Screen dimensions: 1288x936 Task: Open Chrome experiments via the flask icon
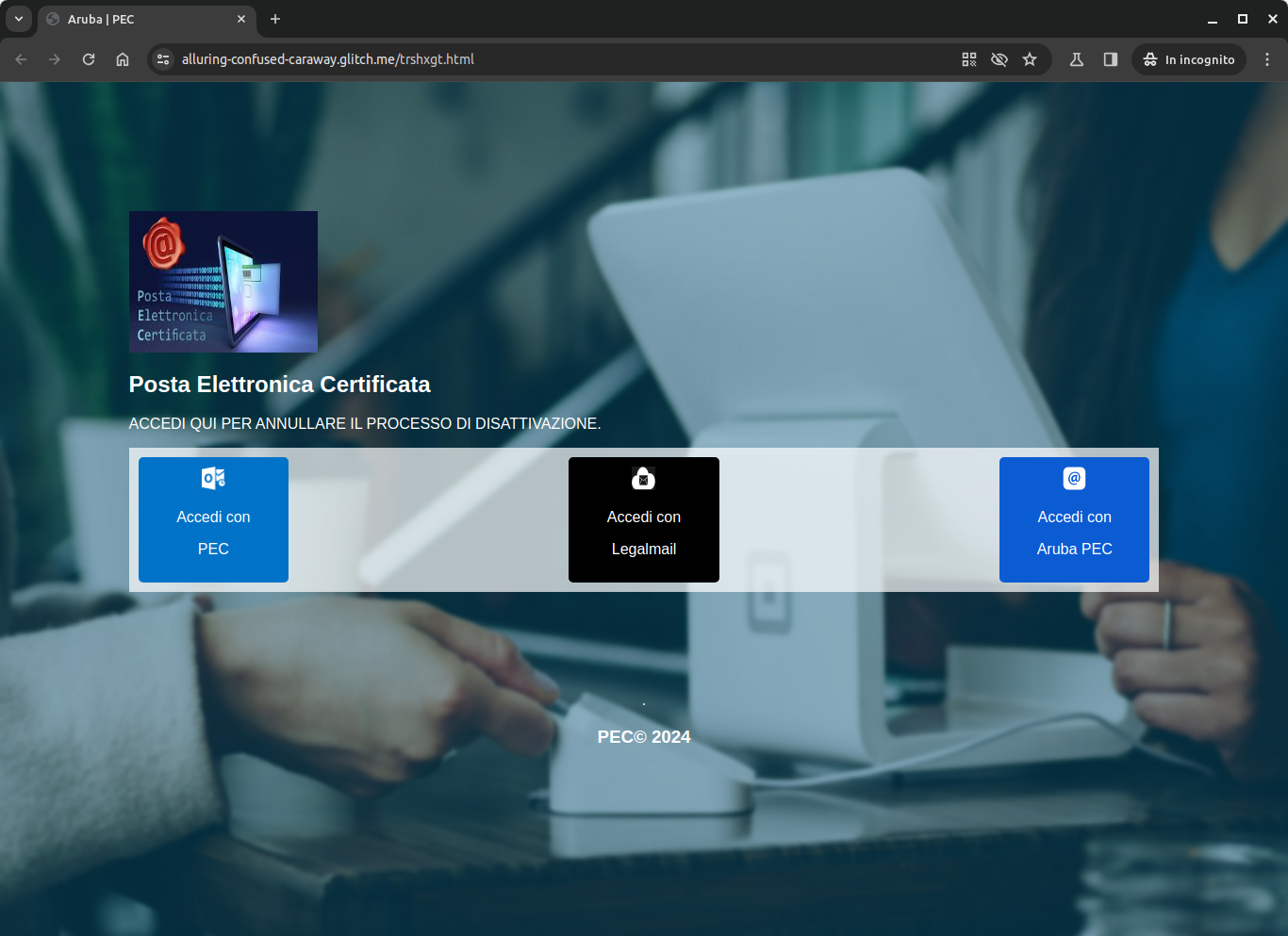[x=1076, y=58]
